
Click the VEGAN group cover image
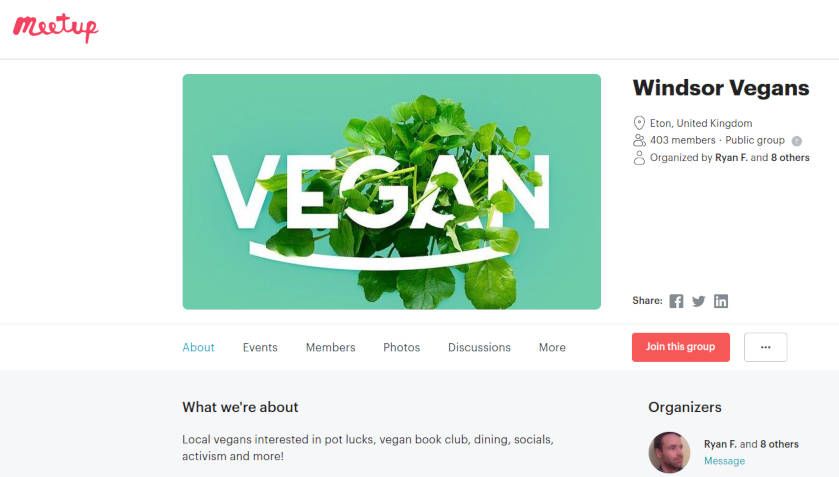click(x=392, y=192)
